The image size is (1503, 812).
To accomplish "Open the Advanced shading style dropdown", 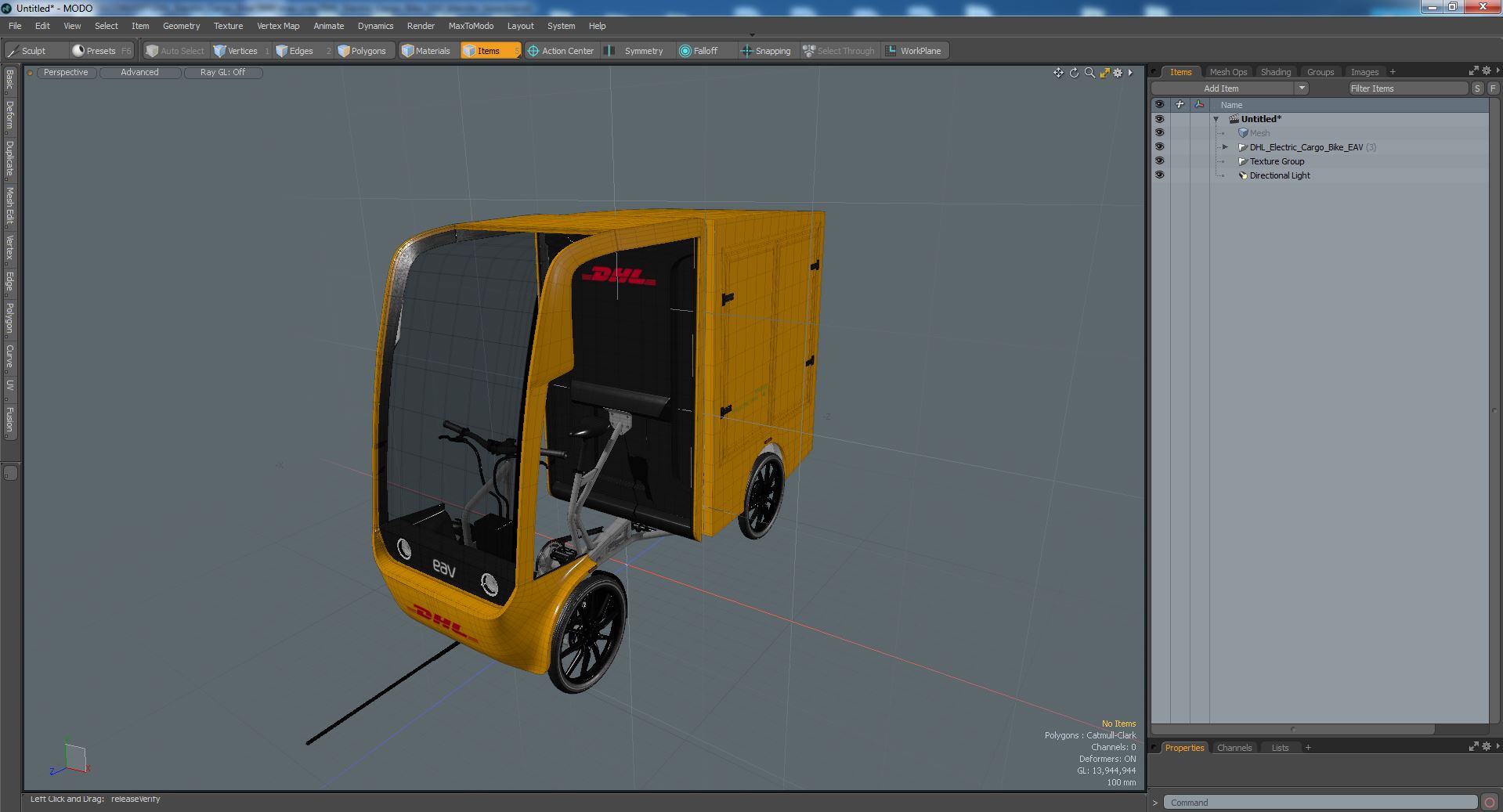I will click(139, 72).
